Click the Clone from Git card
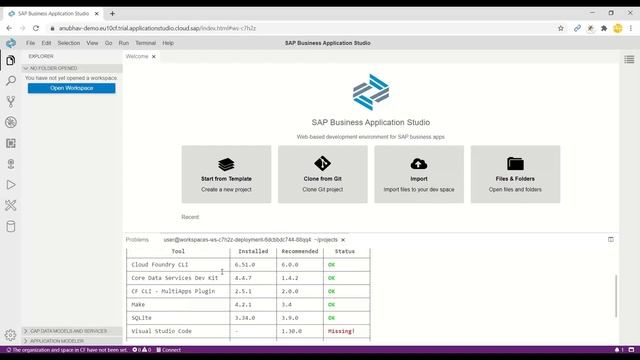Viewport: 640px width, 360px height. point(322,174)
